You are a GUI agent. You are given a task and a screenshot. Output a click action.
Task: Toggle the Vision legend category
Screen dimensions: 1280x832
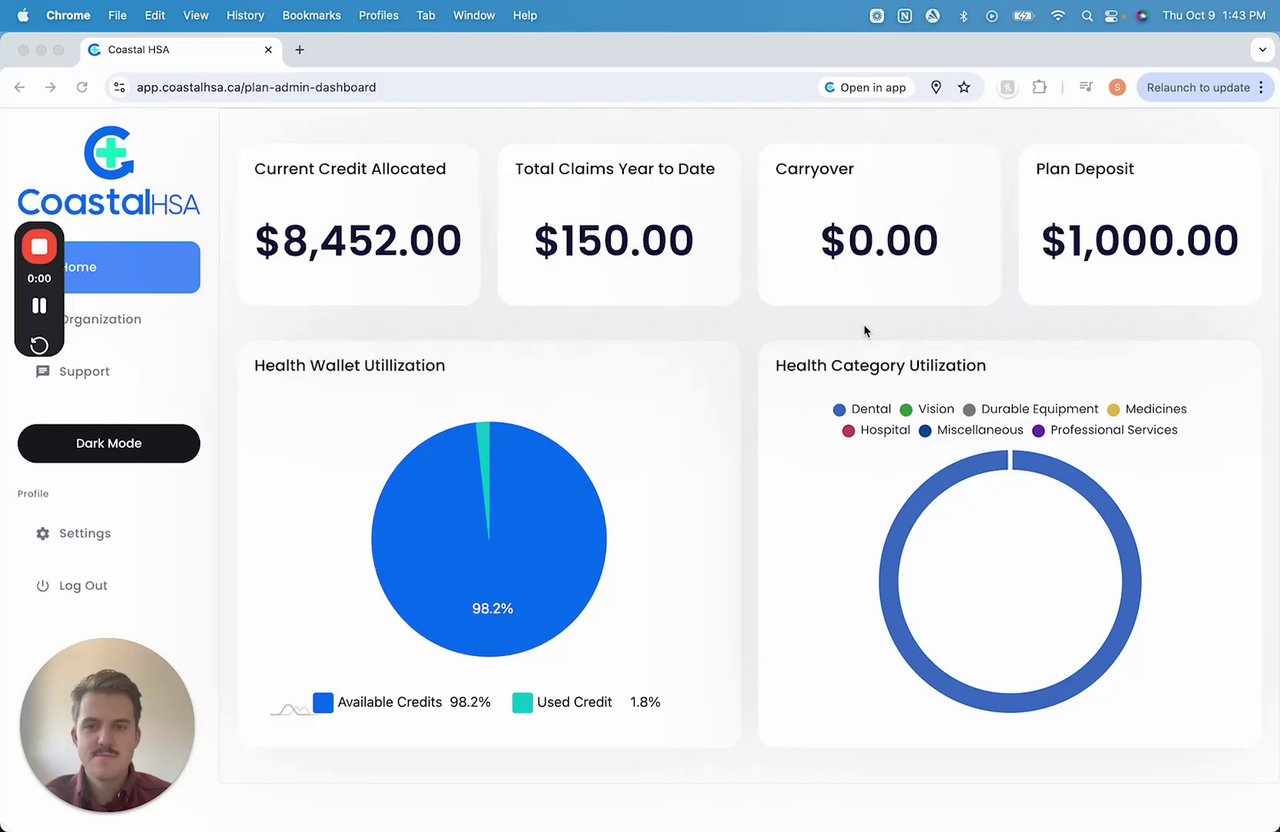coord(926,409)
